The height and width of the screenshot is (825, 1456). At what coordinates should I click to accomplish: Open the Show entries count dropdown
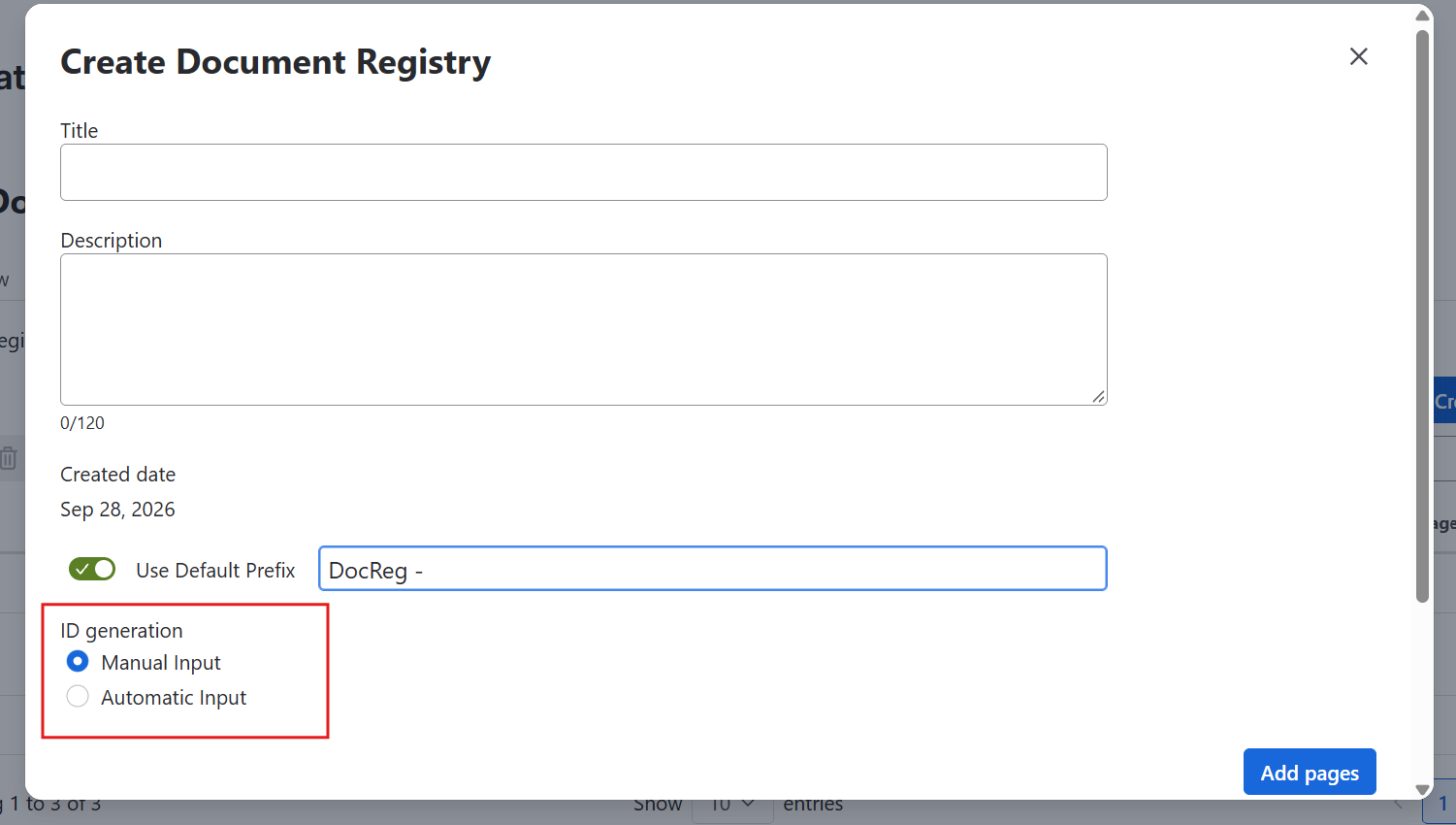732,806
